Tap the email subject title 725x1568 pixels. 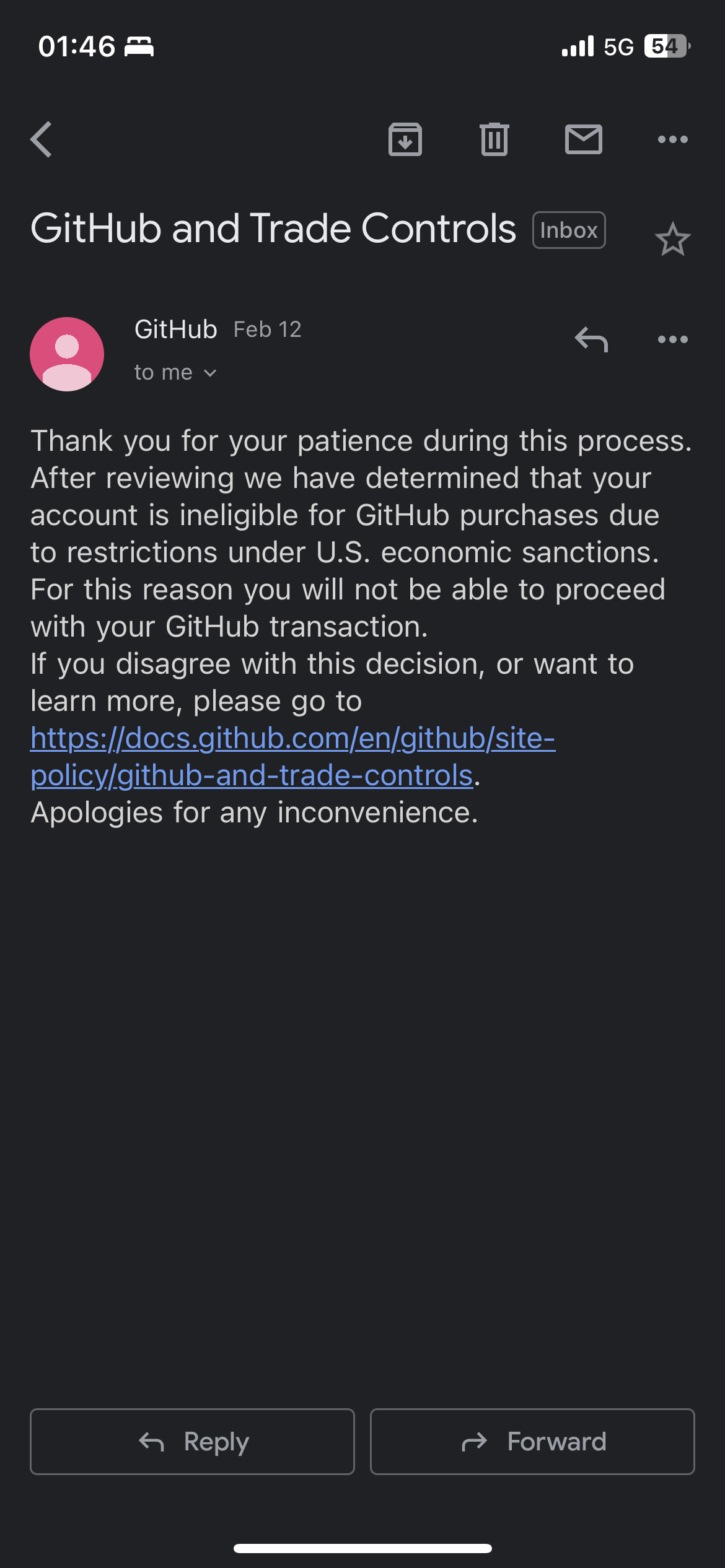click(273, 229)
